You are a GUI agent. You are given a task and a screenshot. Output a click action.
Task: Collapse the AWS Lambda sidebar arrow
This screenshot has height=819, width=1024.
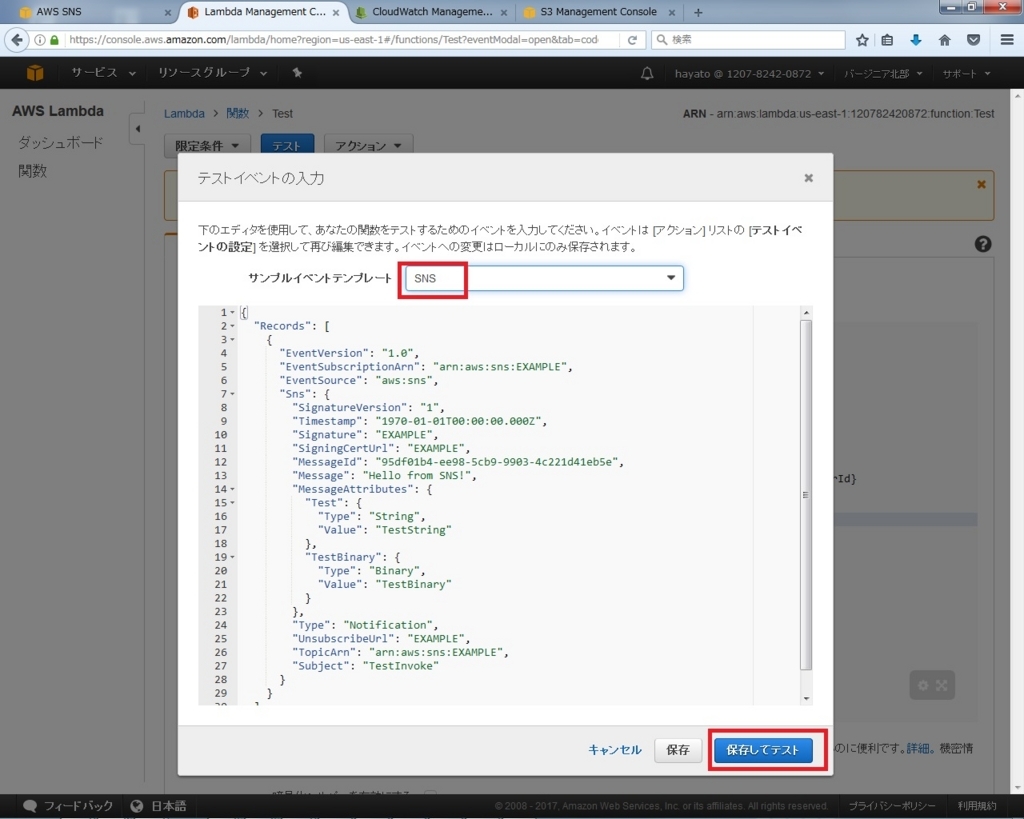pos(137,129)
